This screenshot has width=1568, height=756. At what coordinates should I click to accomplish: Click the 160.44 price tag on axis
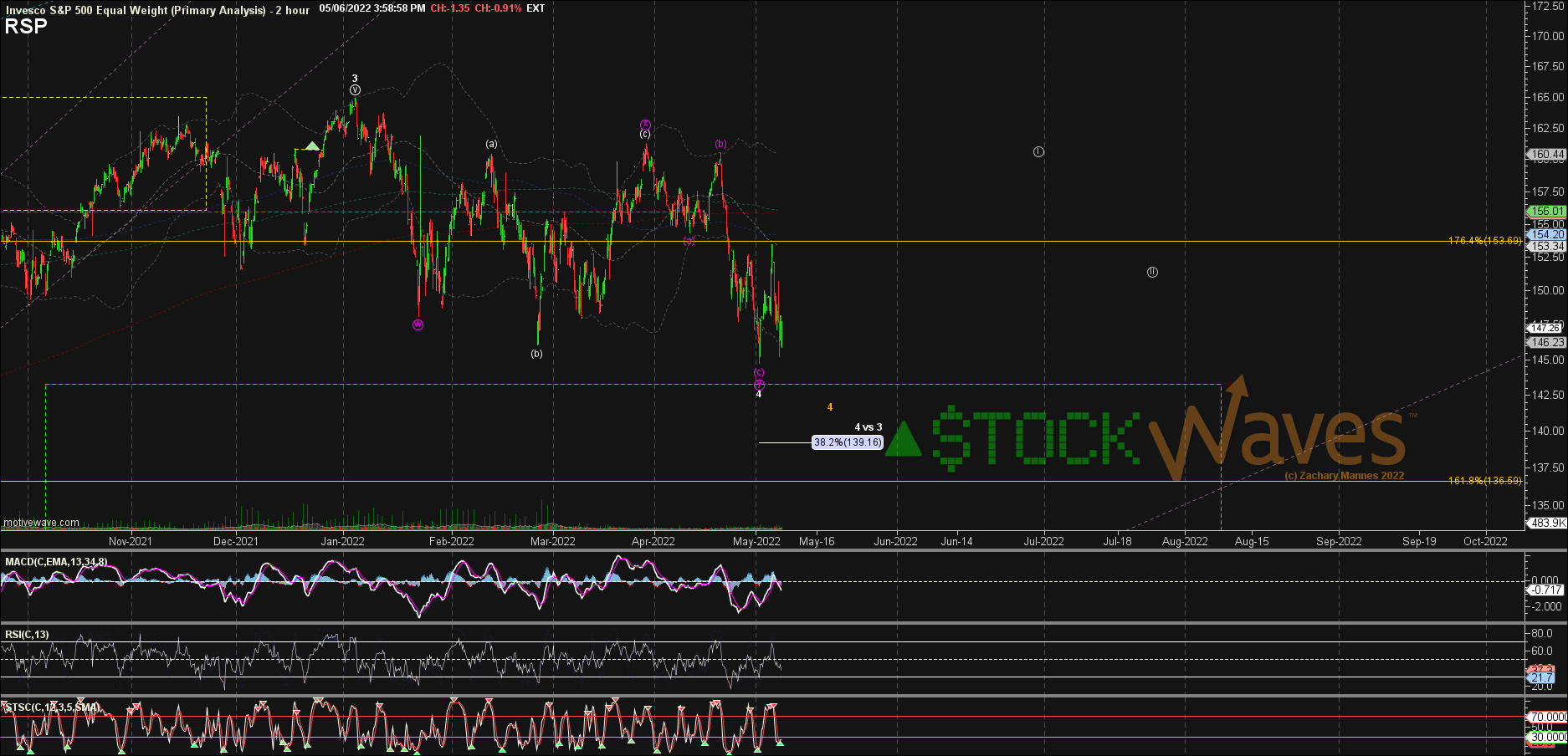click(1547, 154)
